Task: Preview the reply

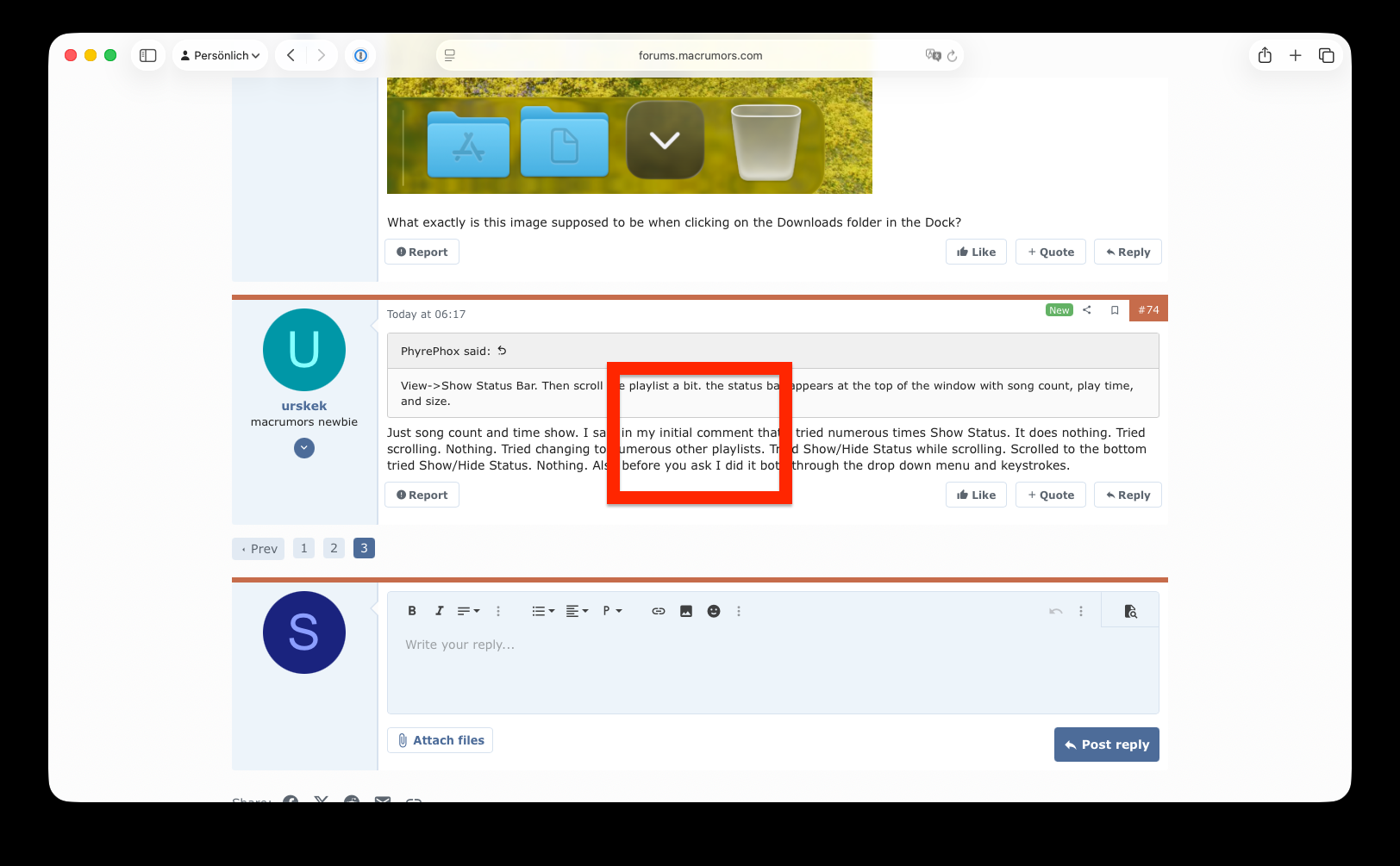Action: pos(1130,611)
